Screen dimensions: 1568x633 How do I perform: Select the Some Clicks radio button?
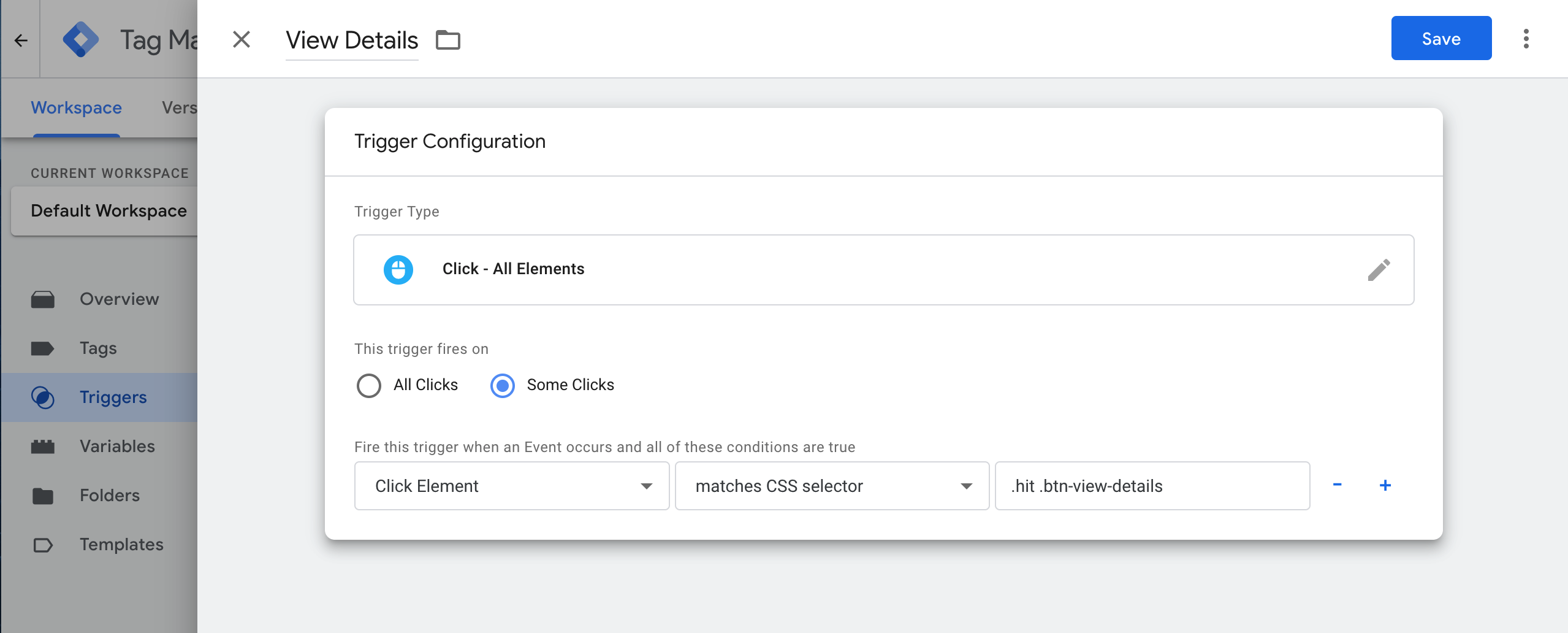click(501, 385)
